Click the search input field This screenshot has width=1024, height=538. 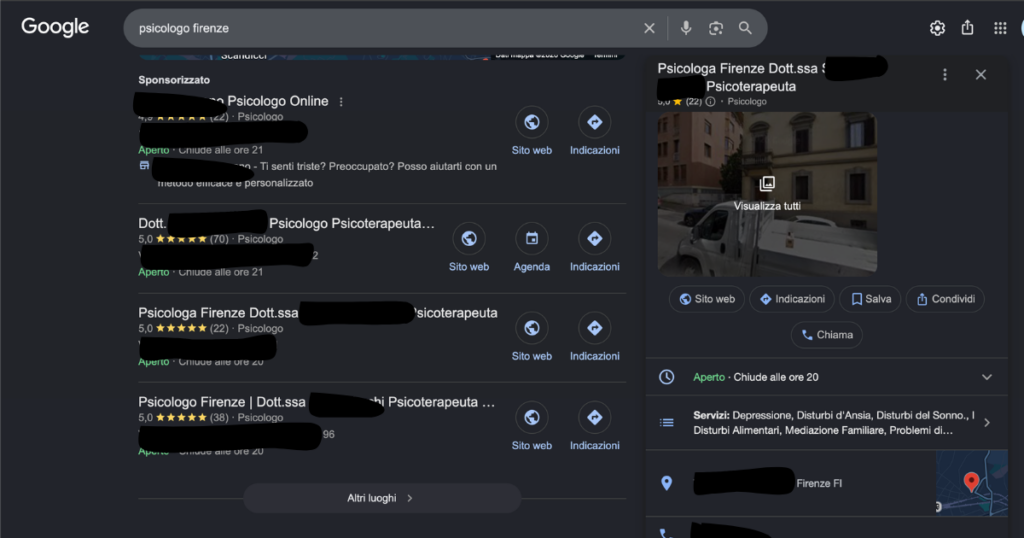point(385,28)
